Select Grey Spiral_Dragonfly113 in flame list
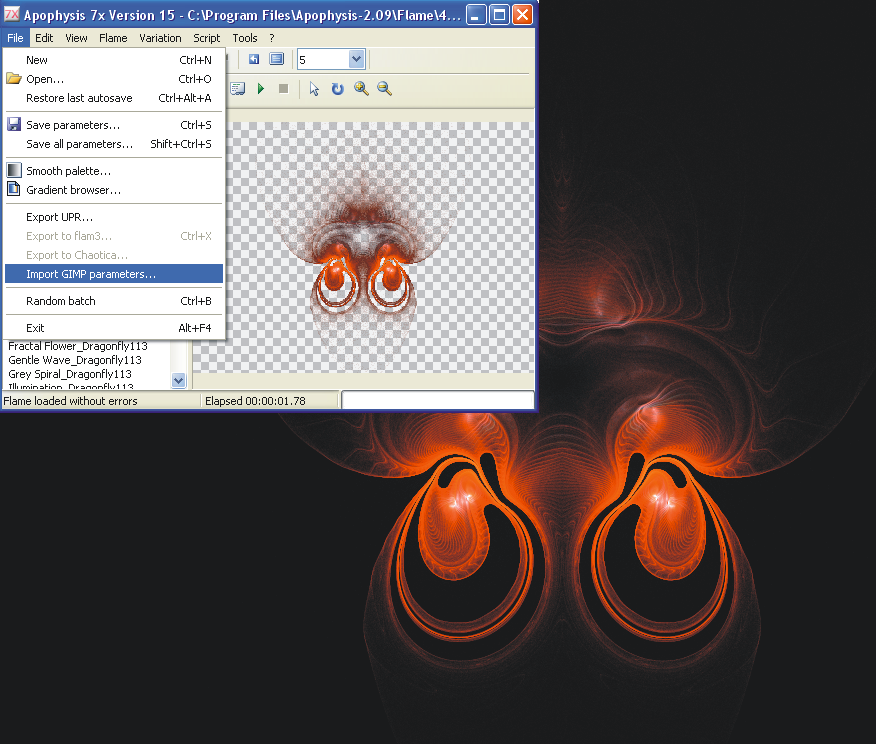This screenshot has height=744, width=876. [70, 374]
